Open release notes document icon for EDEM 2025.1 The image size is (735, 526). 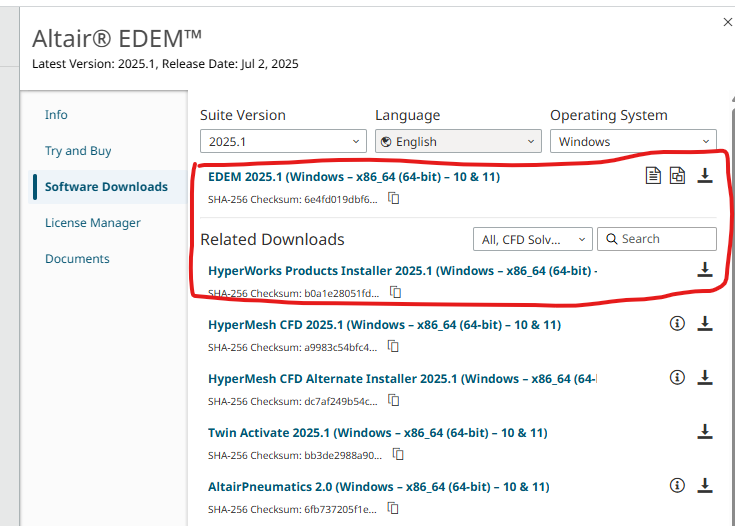653,175
